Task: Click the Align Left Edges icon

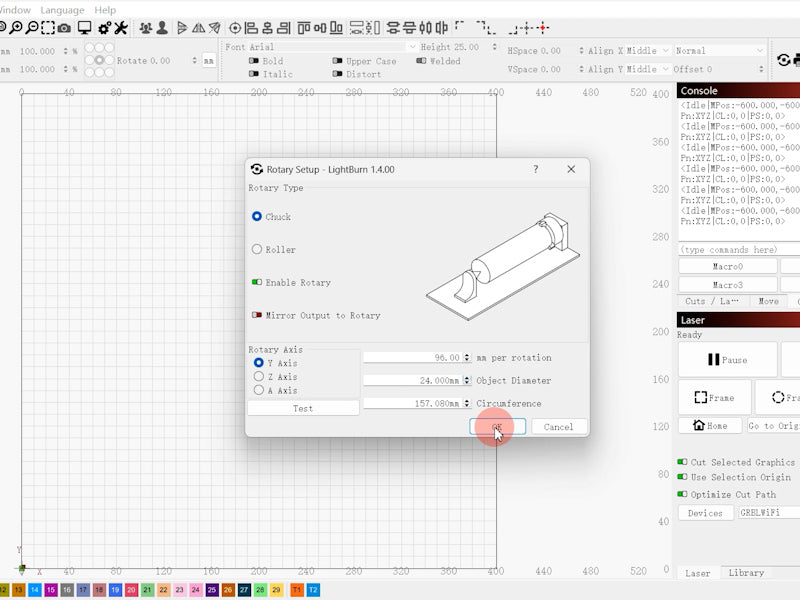Action: (x=252, y=28)
